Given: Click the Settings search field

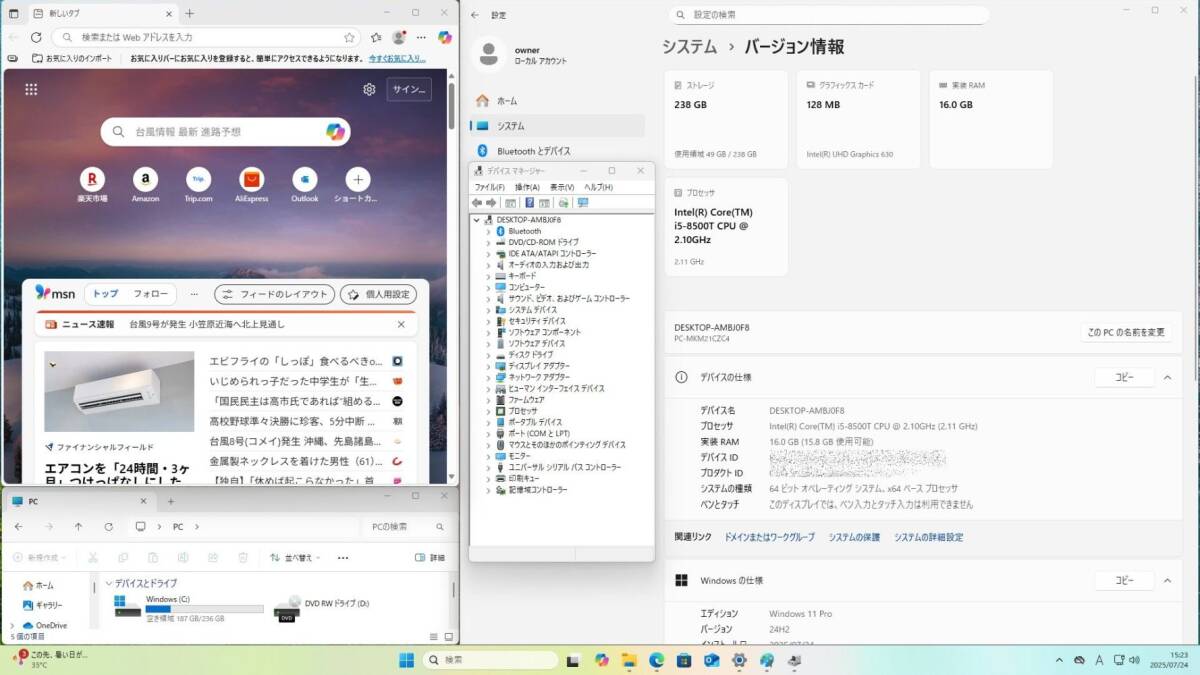Looking at the screenshot, I should pos(829,15).
